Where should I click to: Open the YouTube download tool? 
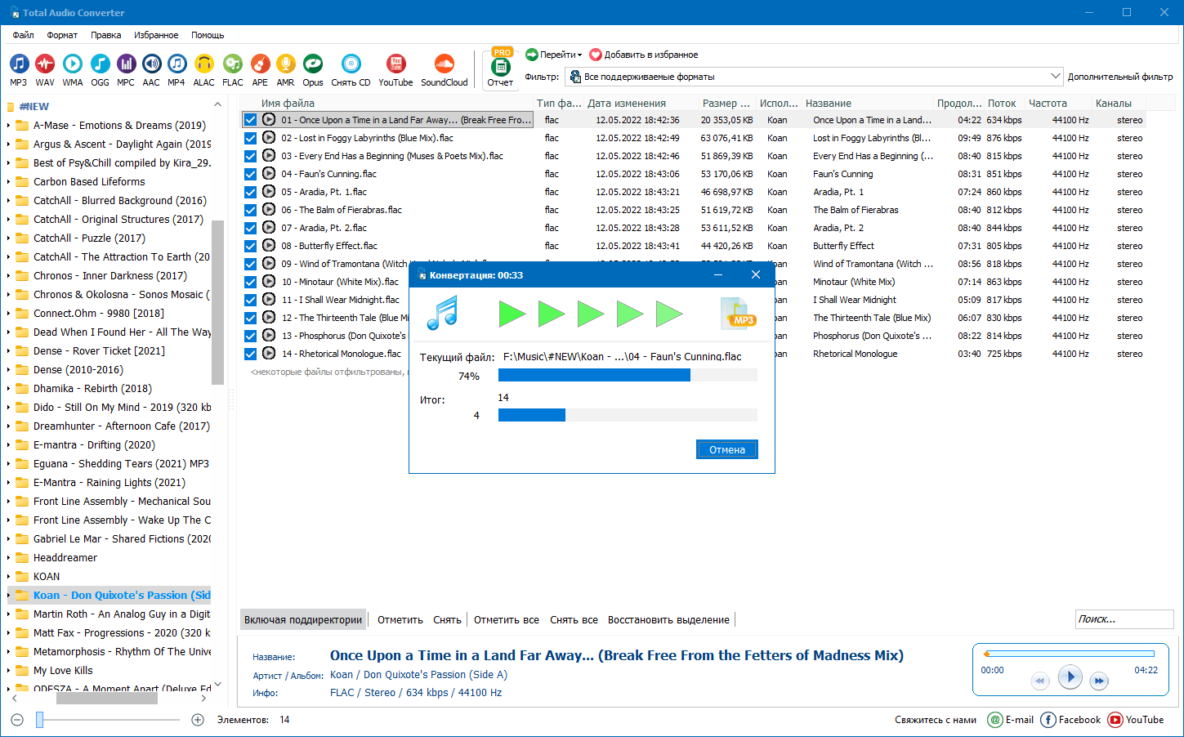[x=396, y=69]
